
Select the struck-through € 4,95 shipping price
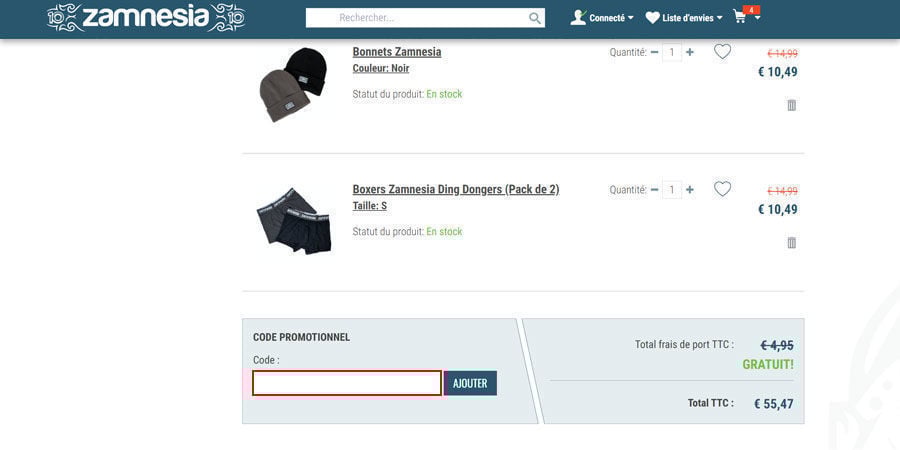click(x=777, y=346)
